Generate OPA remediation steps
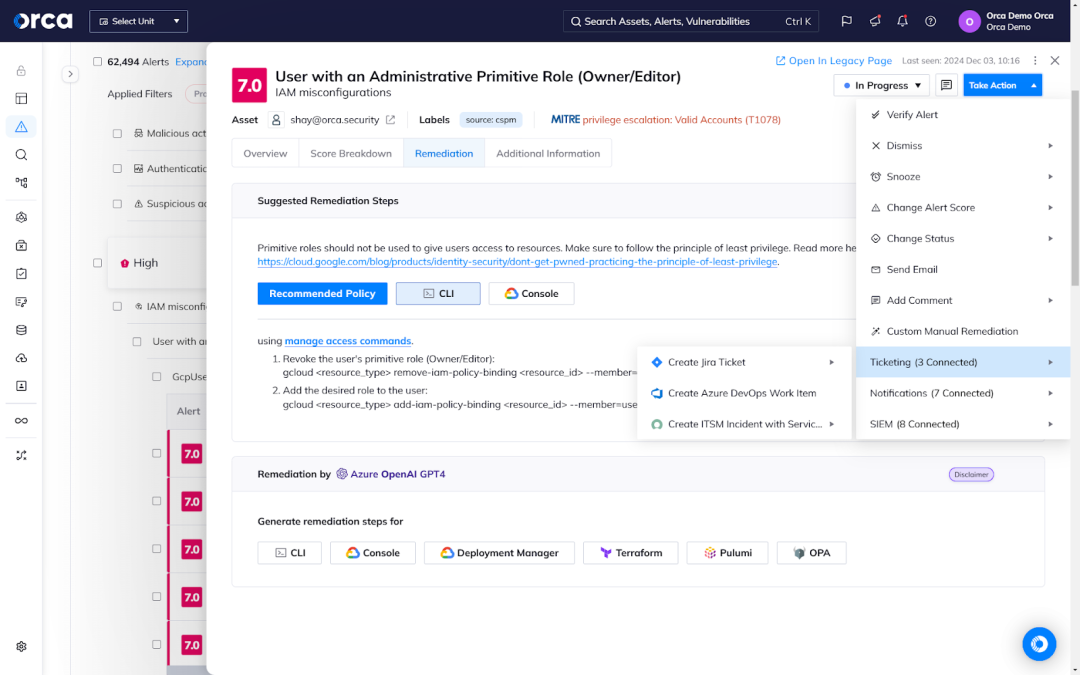The image size is (1080, 675). (811, 553)
